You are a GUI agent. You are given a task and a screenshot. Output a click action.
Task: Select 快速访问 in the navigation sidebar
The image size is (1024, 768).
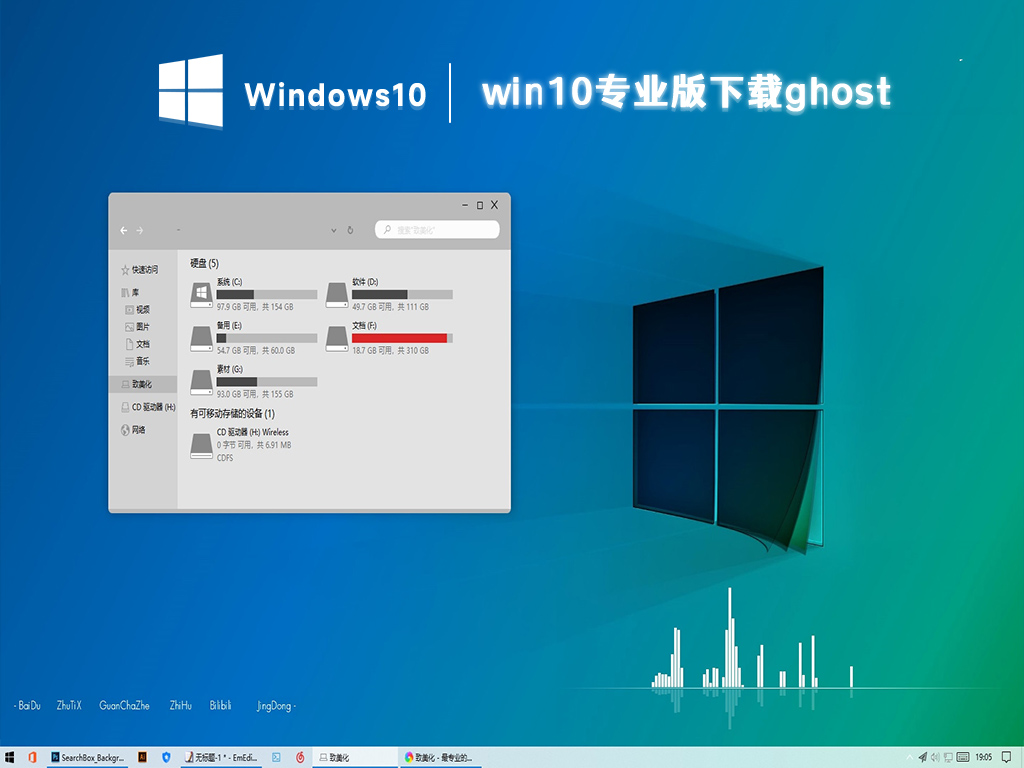coord(140,269)
